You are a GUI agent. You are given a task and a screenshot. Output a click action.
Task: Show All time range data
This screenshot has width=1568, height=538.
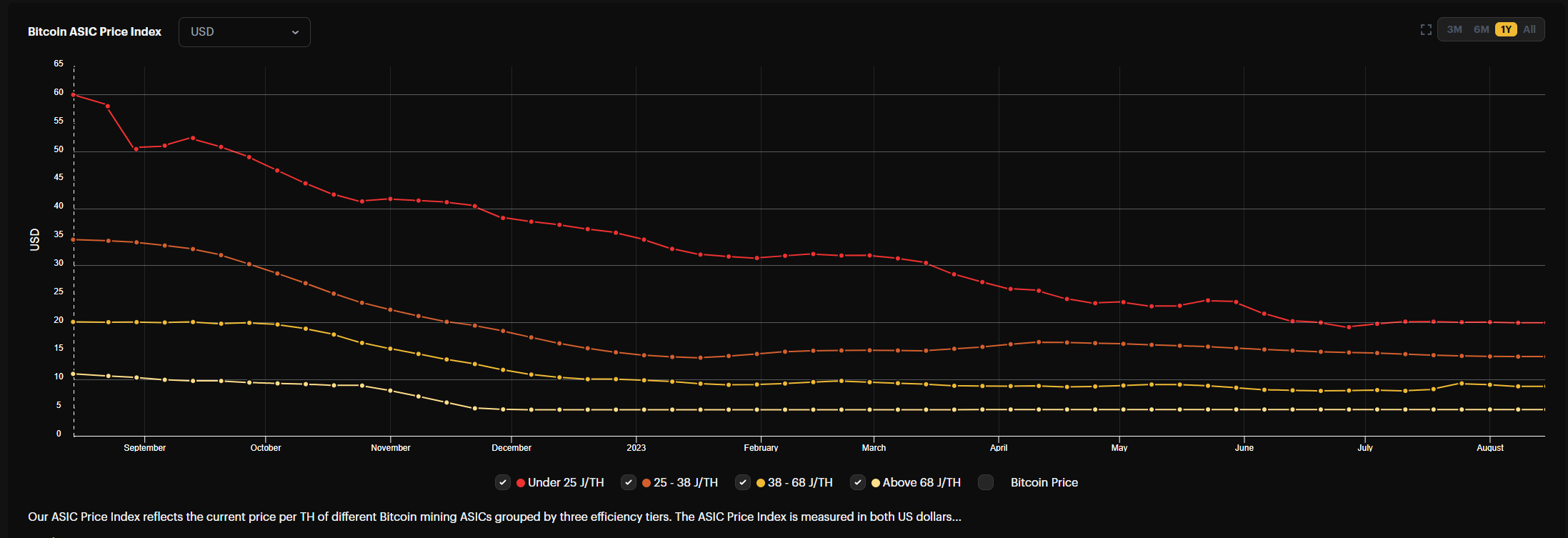click(1529, 29)
